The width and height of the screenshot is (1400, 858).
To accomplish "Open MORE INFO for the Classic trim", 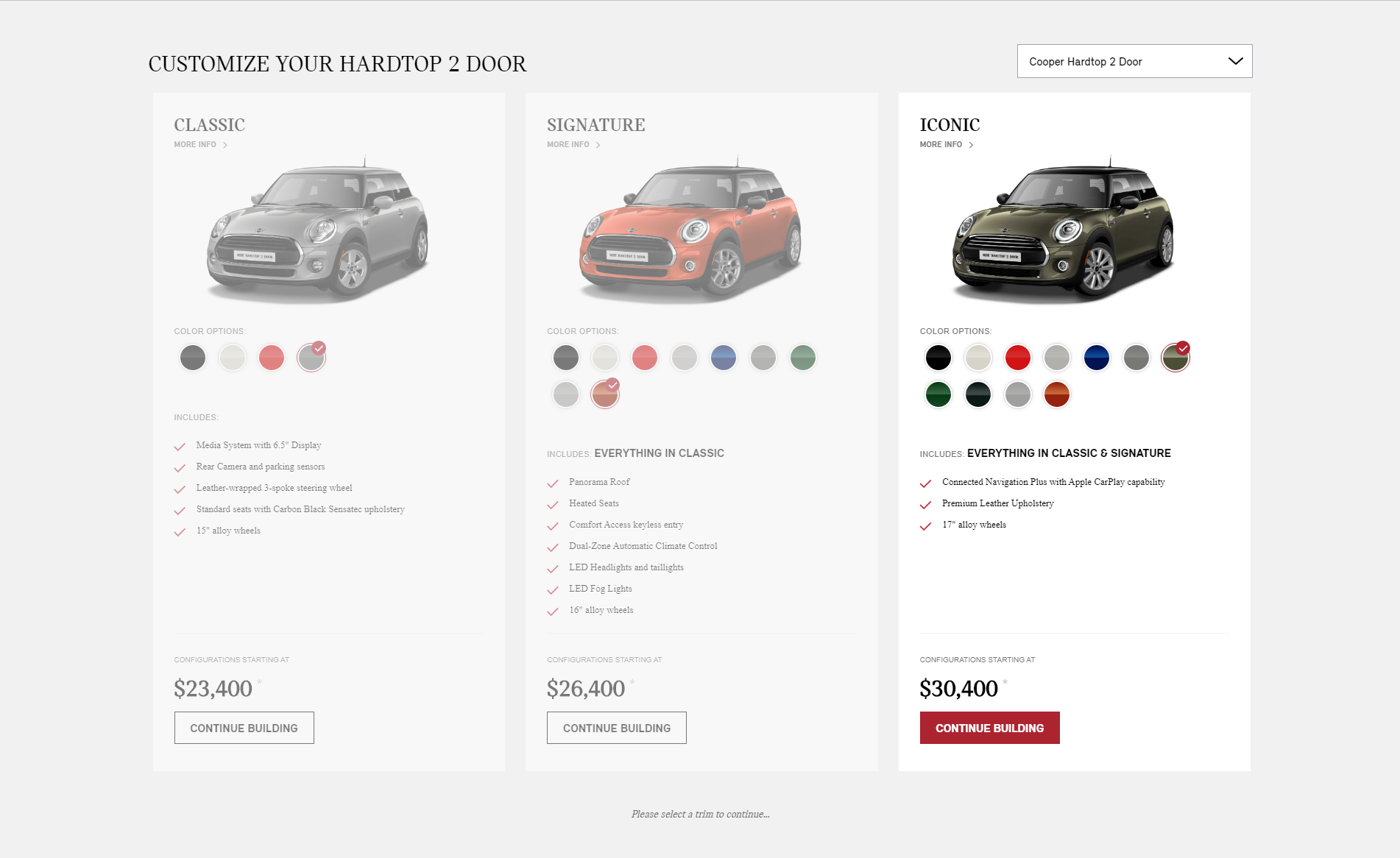I will (201, 145).
